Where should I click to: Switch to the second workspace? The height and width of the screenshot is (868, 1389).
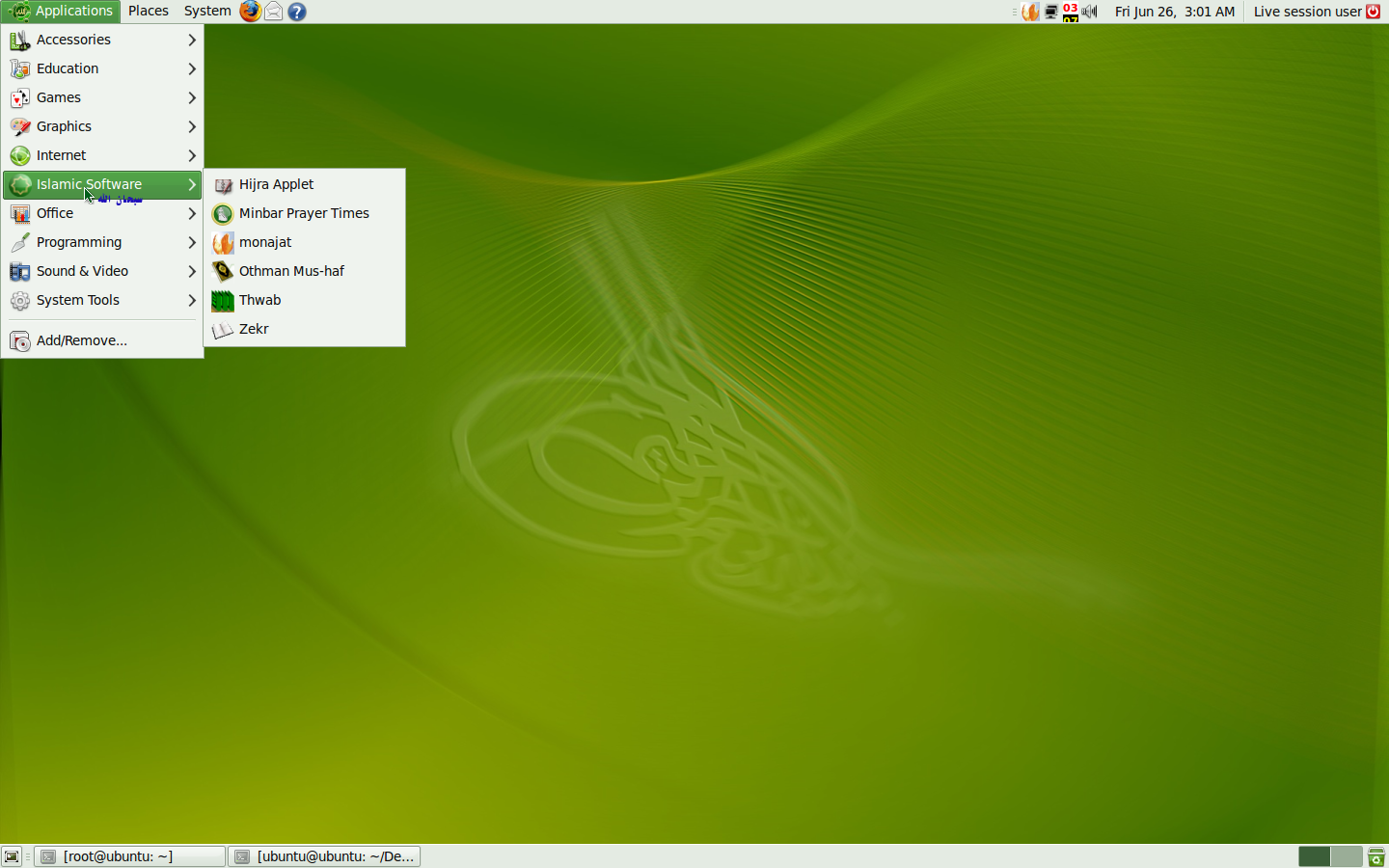pyautogui.click(x=1346, y=856)
